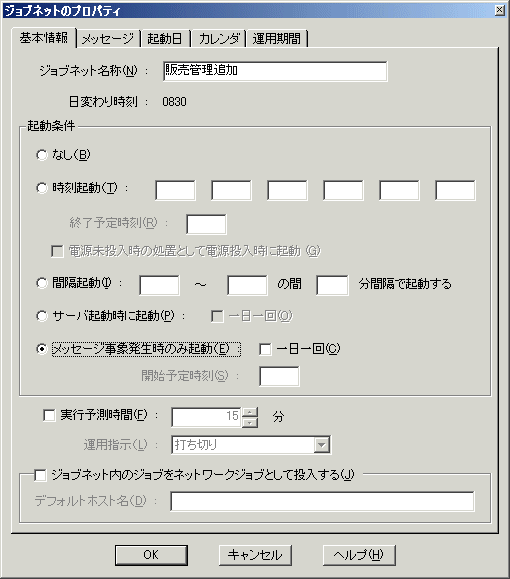The image size is (510, 579).
Task: Click the ジョブネット名称 text field
Action: point(275,71)
